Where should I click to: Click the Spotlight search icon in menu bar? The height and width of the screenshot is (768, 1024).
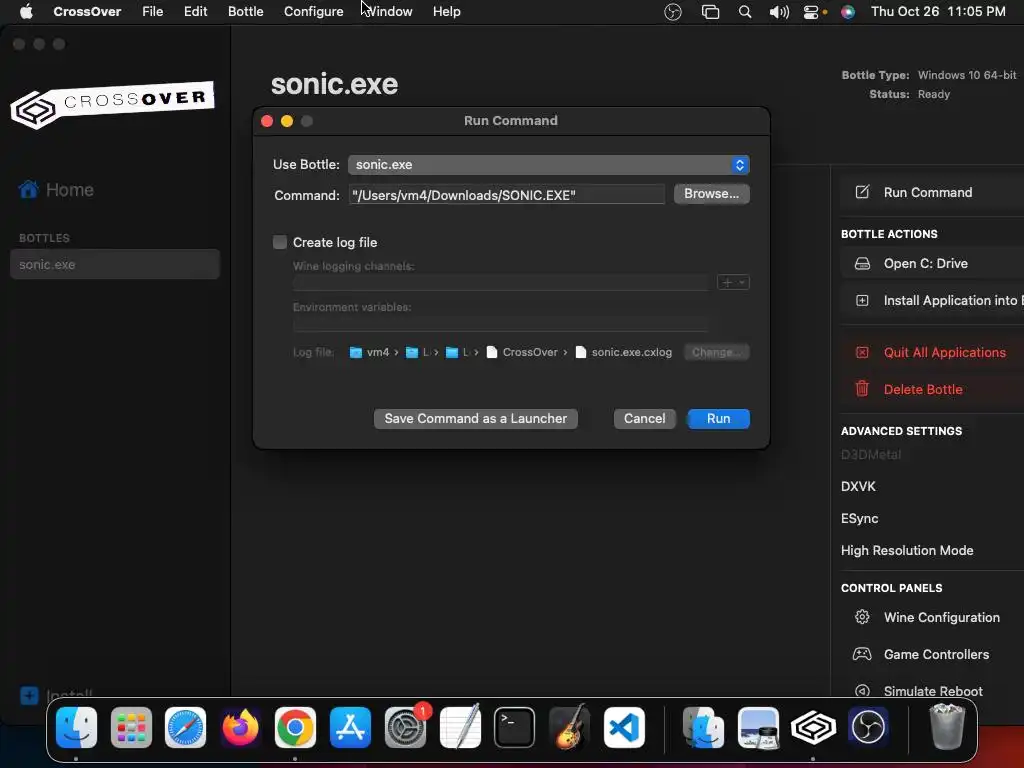tap(744, 12)
